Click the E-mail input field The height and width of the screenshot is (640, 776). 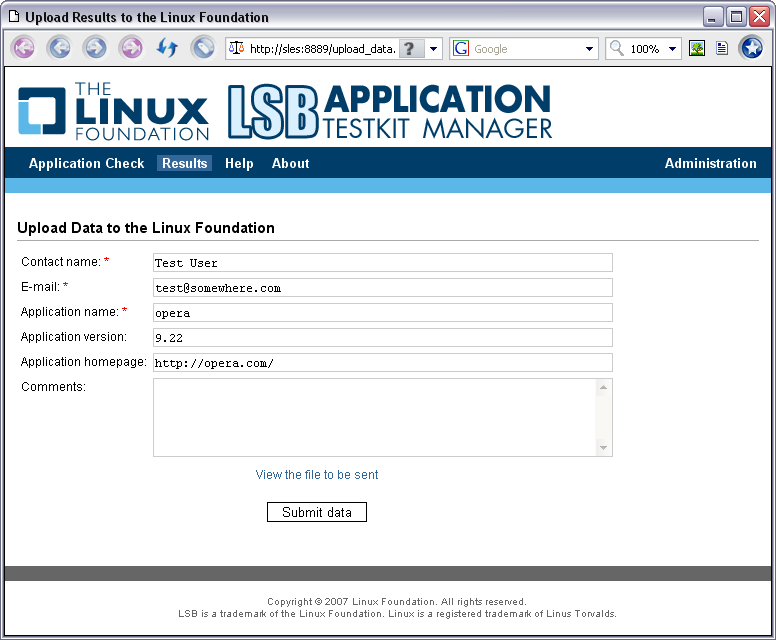pos(383,288)
